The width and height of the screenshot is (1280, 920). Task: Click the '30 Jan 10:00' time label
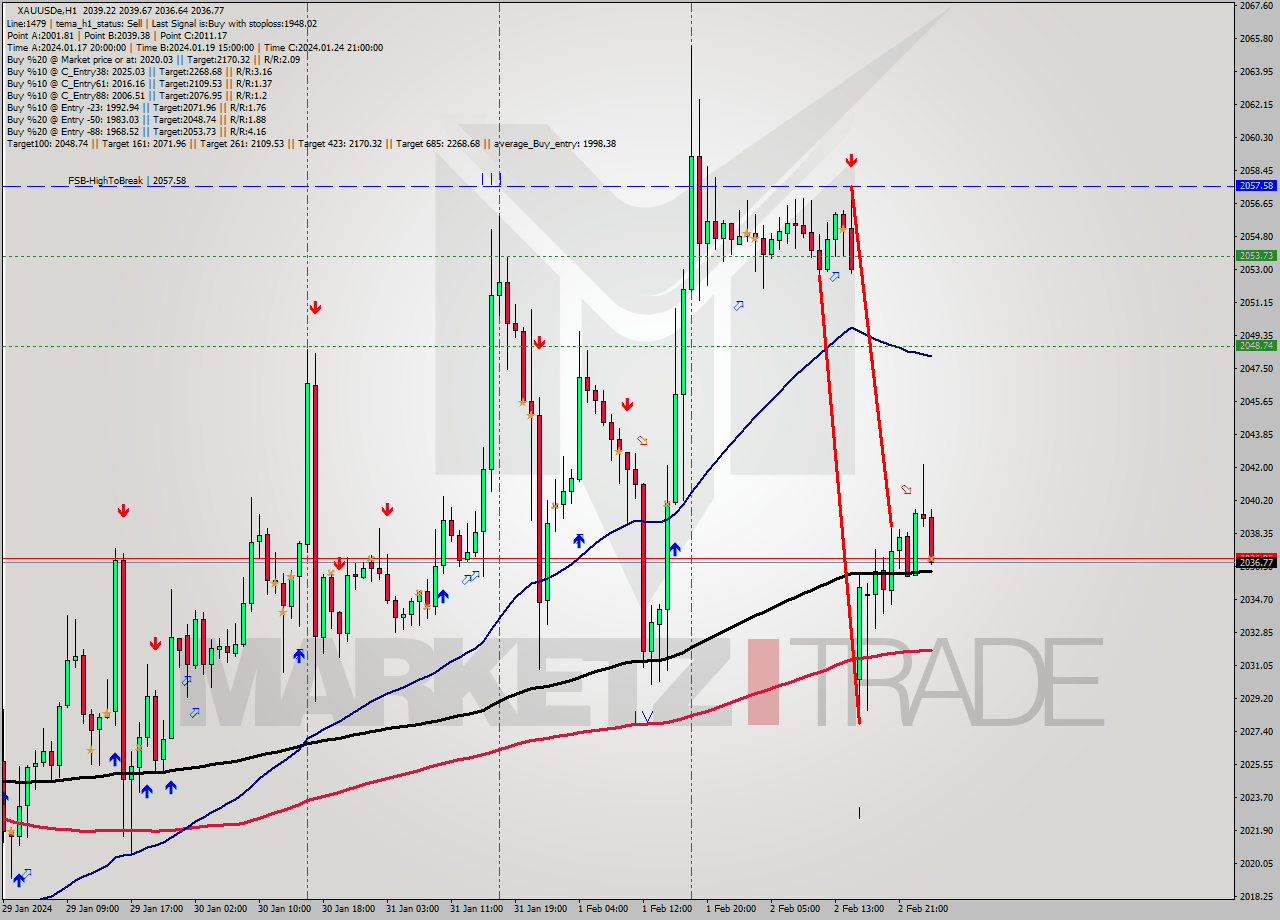284,909
